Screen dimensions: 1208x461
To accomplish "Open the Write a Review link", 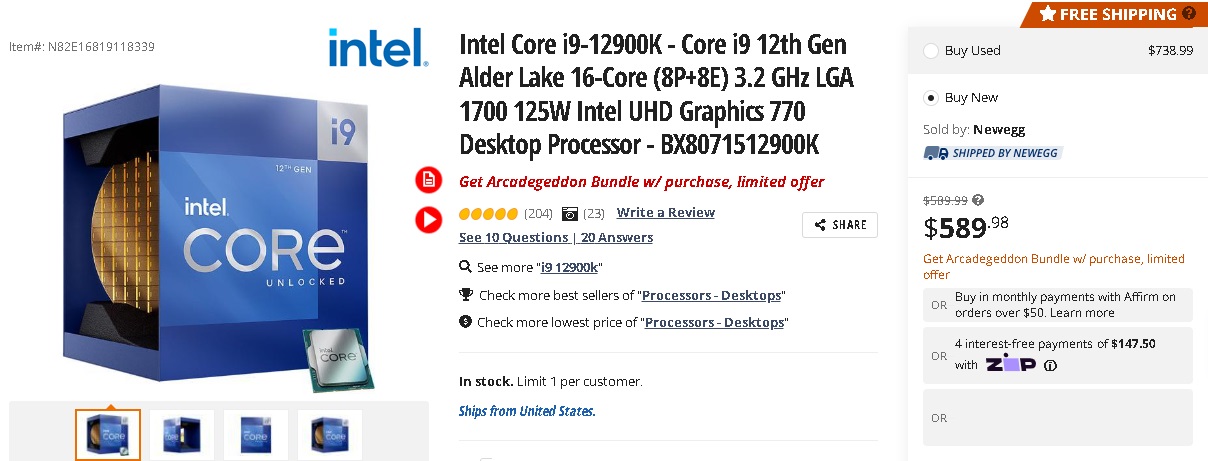I will click(665, 212).
